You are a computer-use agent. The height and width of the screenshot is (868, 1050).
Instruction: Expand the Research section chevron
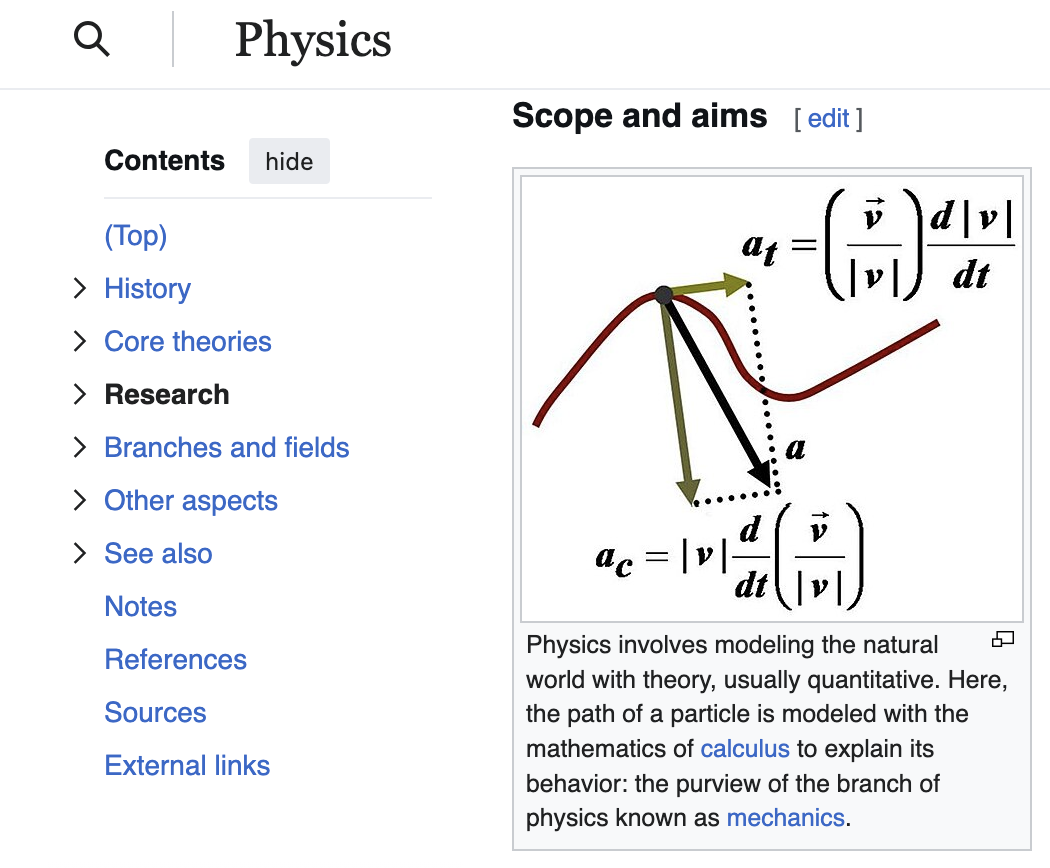[80, 394]
